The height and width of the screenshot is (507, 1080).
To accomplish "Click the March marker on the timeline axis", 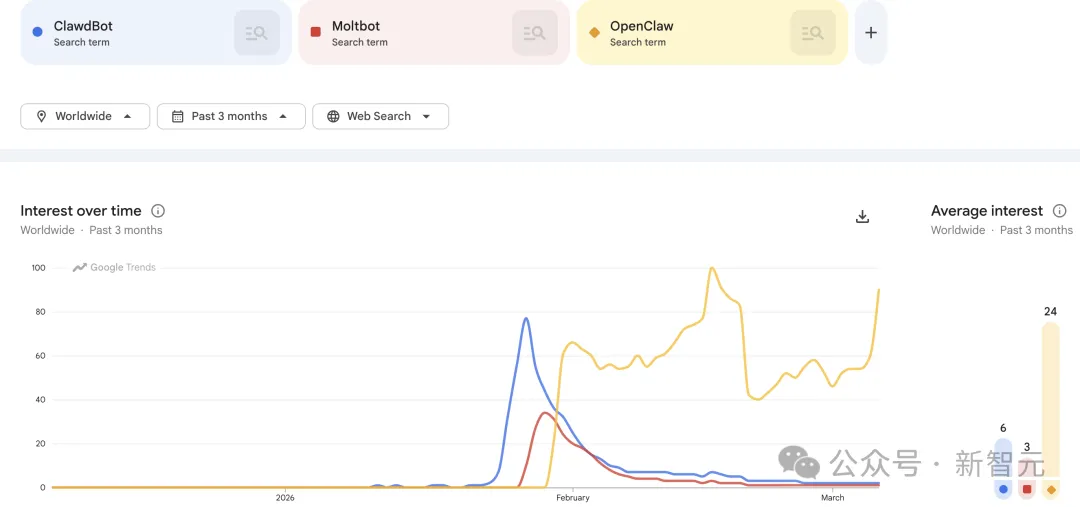I will click(x=833, y=497).
